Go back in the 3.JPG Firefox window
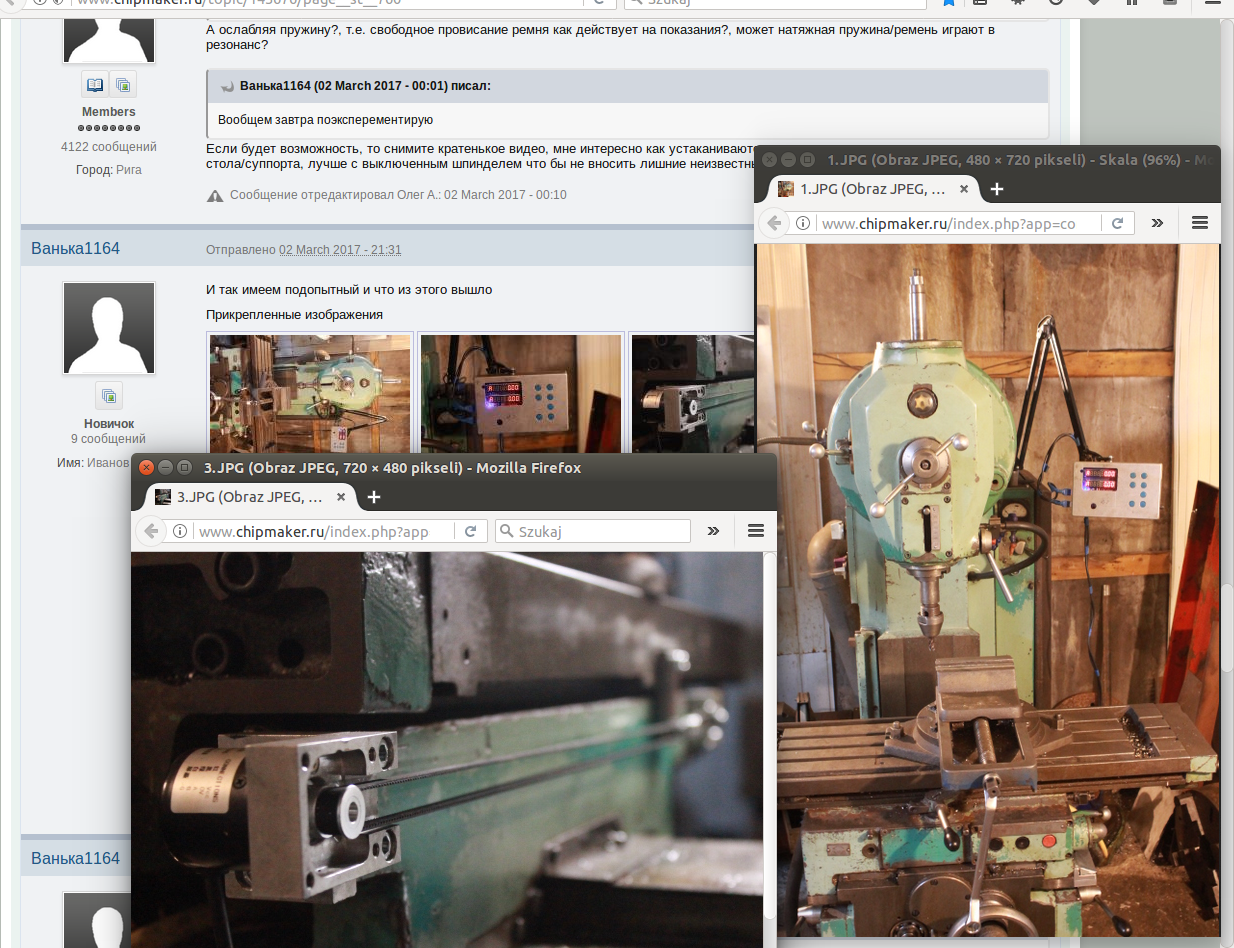Screen dimensions: 1234x948 point(150,531)
